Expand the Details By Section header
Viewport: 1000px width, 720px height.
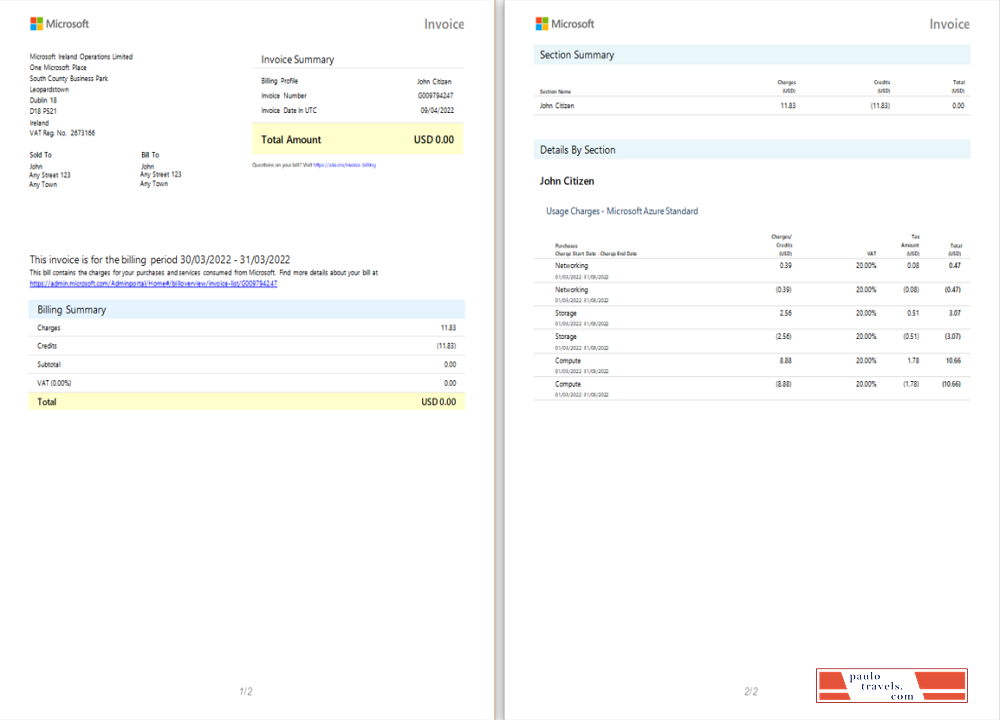point(752,148)
